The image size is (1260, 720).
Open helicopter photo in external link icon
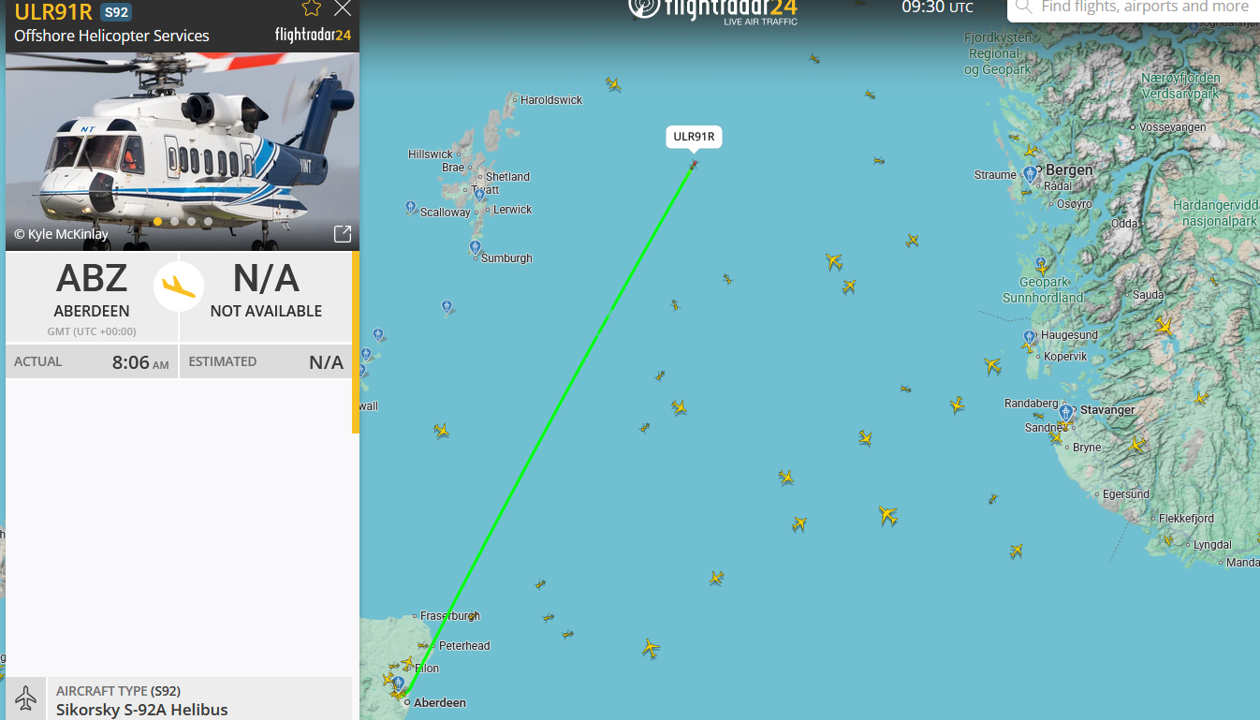pos(342,234)
